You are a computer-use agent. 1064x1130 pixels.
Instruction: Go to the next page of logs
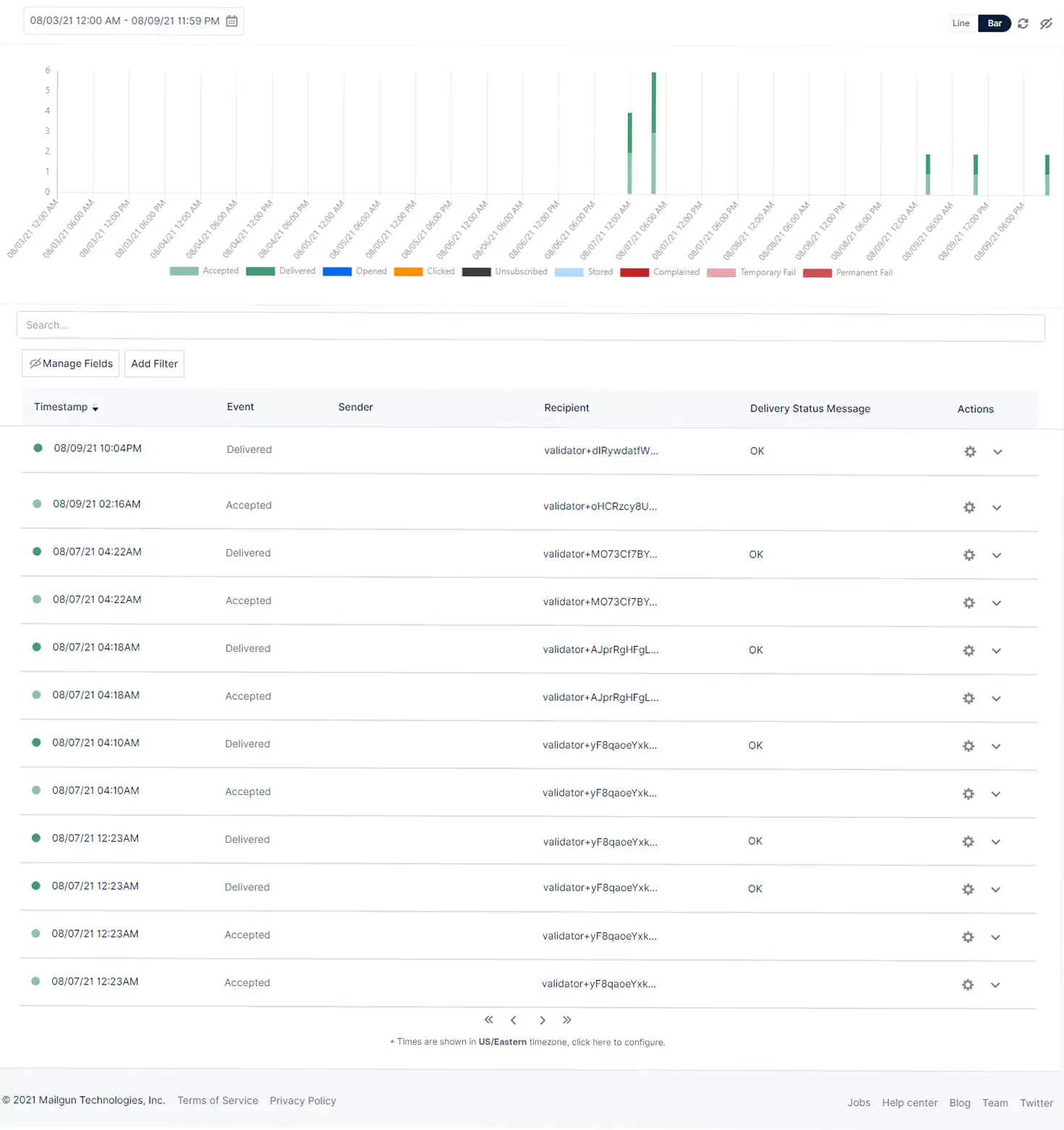point(542,1020)
